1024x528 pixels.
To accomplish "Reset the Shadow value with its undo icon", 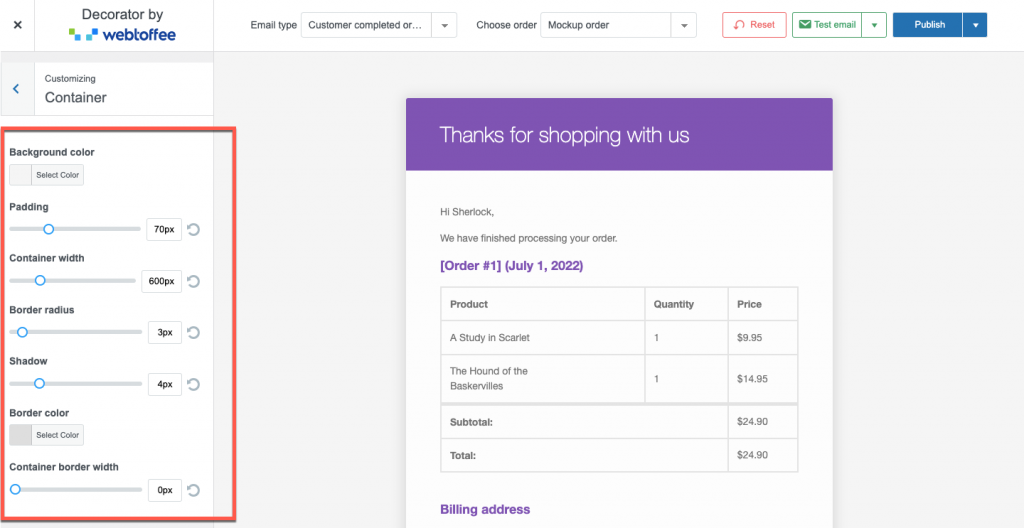I will [x=193, y=384].
